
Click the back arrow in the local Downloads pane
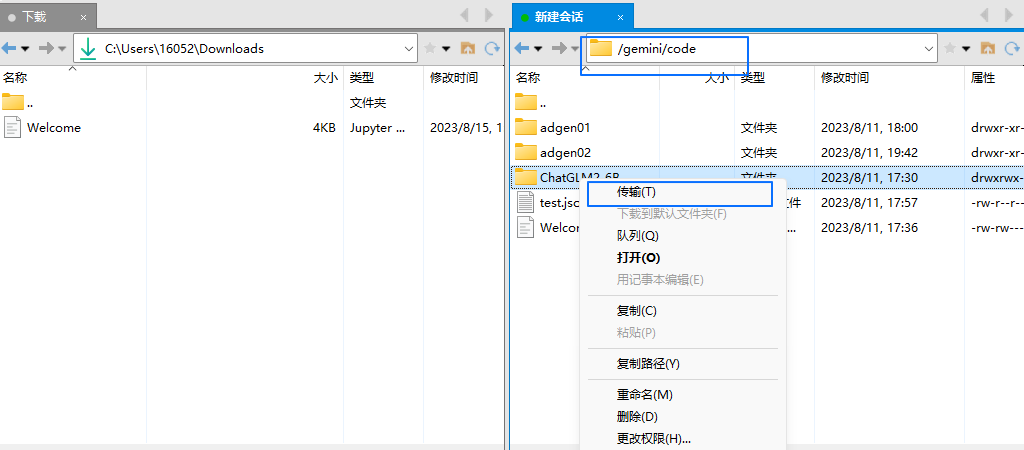(10, 48)
